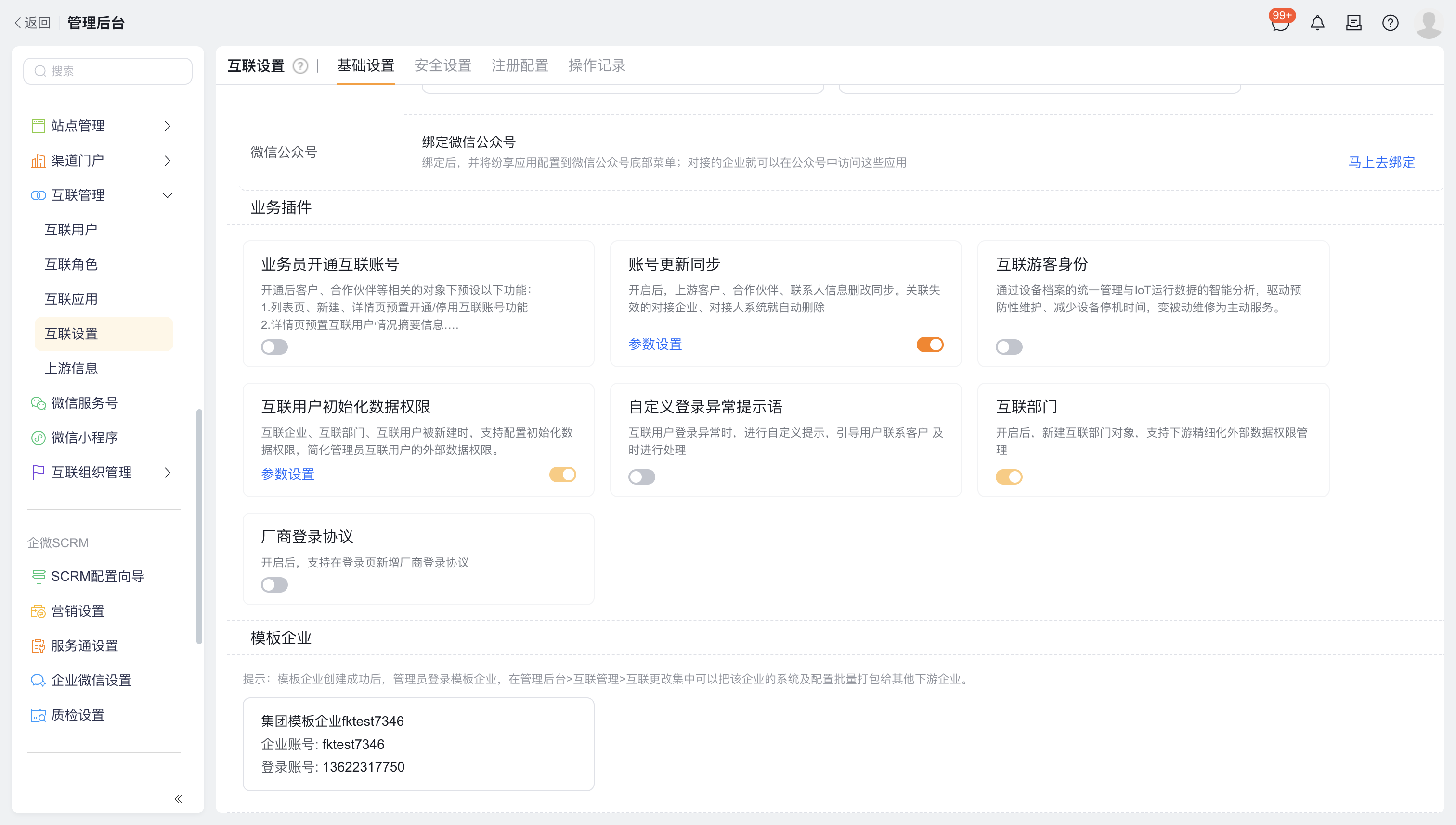Switch to the 注册配置 tab
Image resolution: width=1456 pixels, height=825 pixels.
(x=520, y=66)
